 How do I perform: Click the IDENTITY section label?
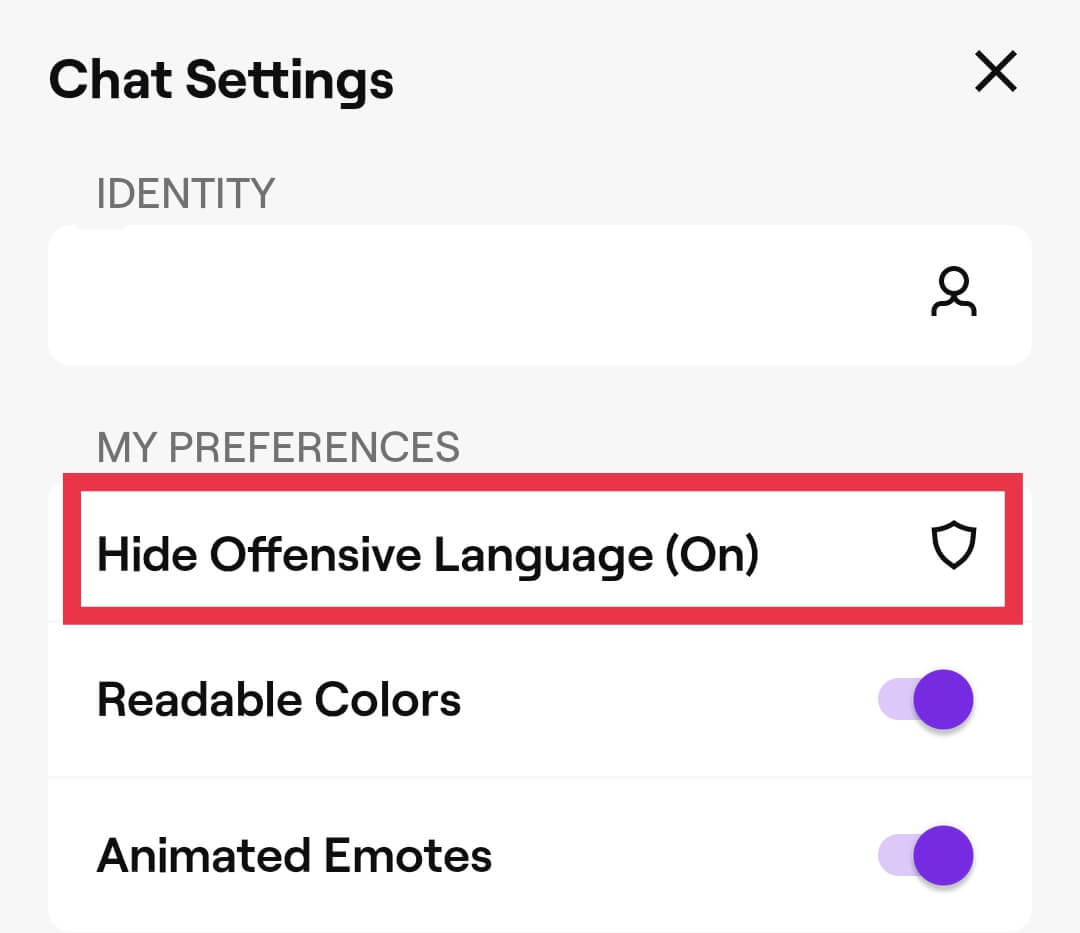pyautogui.click(x=186, y=193)
